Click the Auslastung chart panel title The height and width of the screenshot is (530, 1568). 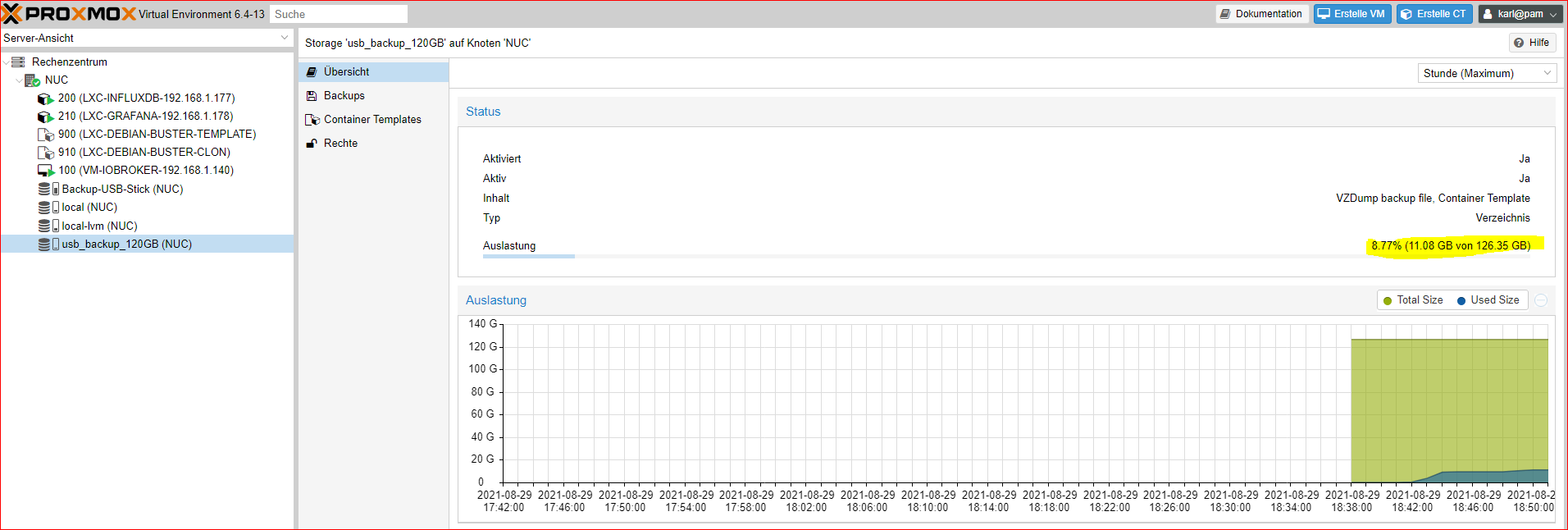tap(496, 300)
